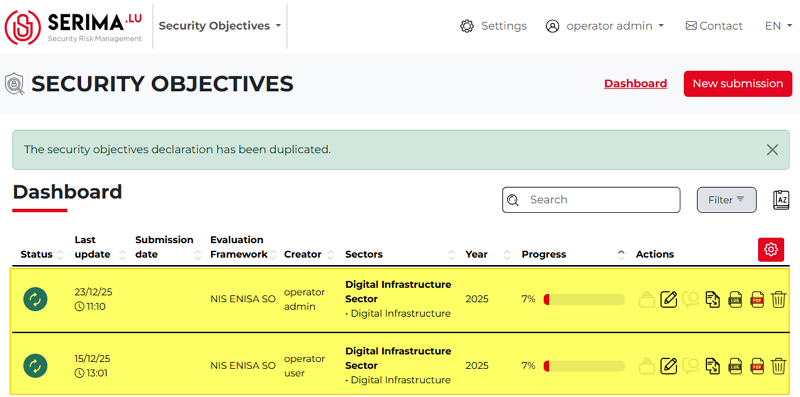Click the shield icon beside Security Objectives heading
The height and width of the screenshot is (397, 800).
tap(14, 84)
